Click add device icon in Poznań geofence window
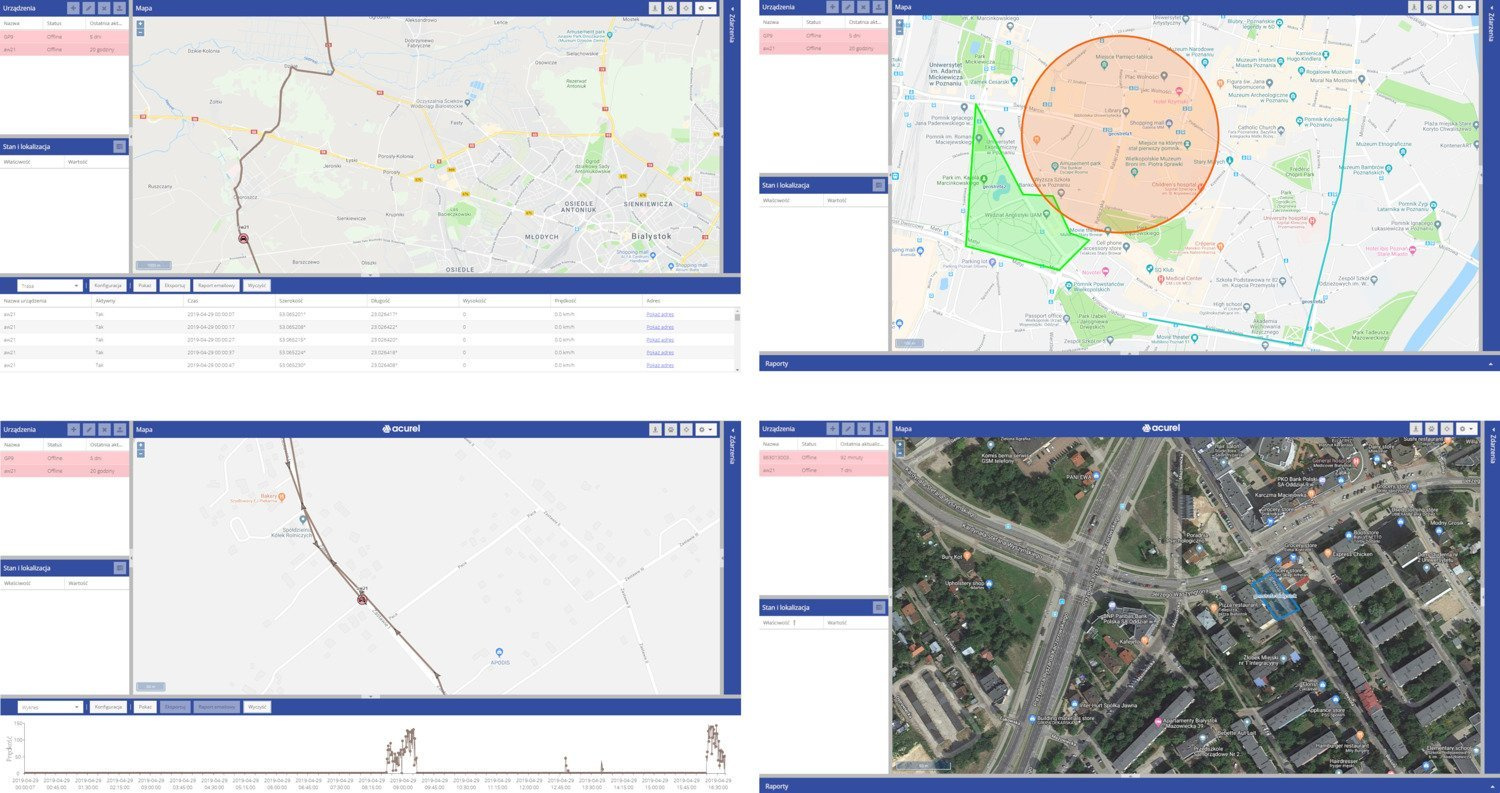Image resolution: width=1500 pixels, height=793 pixels. 832,7
